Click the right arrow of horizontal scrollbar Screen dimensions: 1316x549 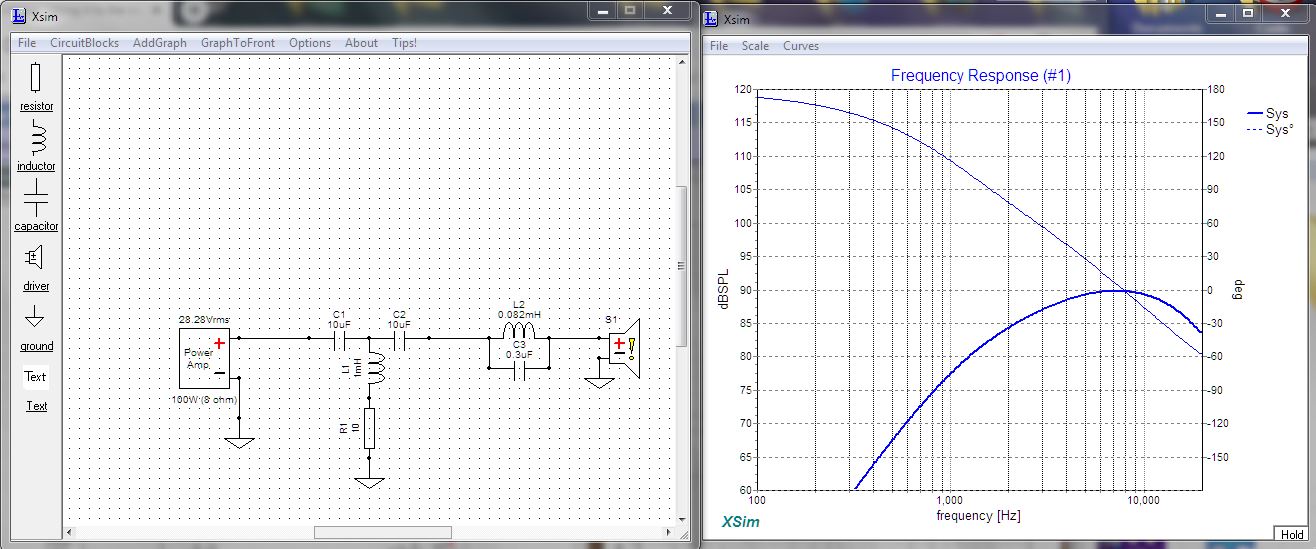(x=667, y=532)
